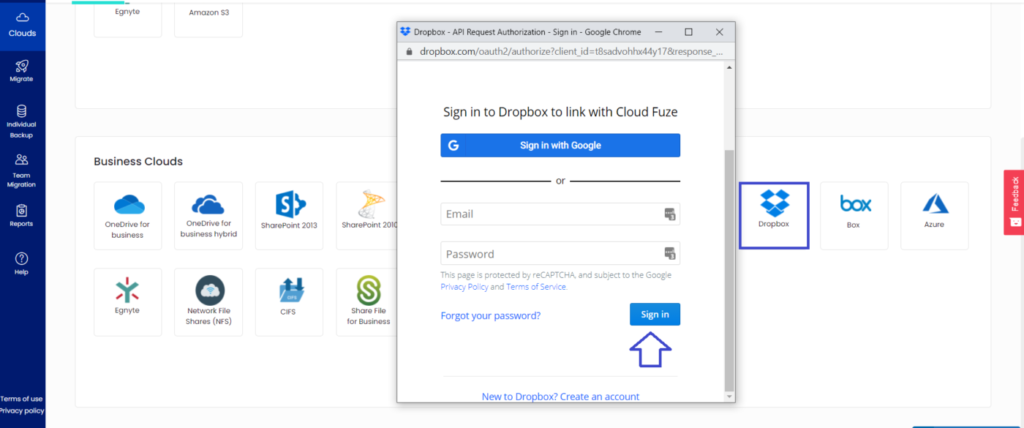Choose the SharePoint 2013 tile
The width and height of the screenshot is (1024, 428).
(x=289, y=215)
